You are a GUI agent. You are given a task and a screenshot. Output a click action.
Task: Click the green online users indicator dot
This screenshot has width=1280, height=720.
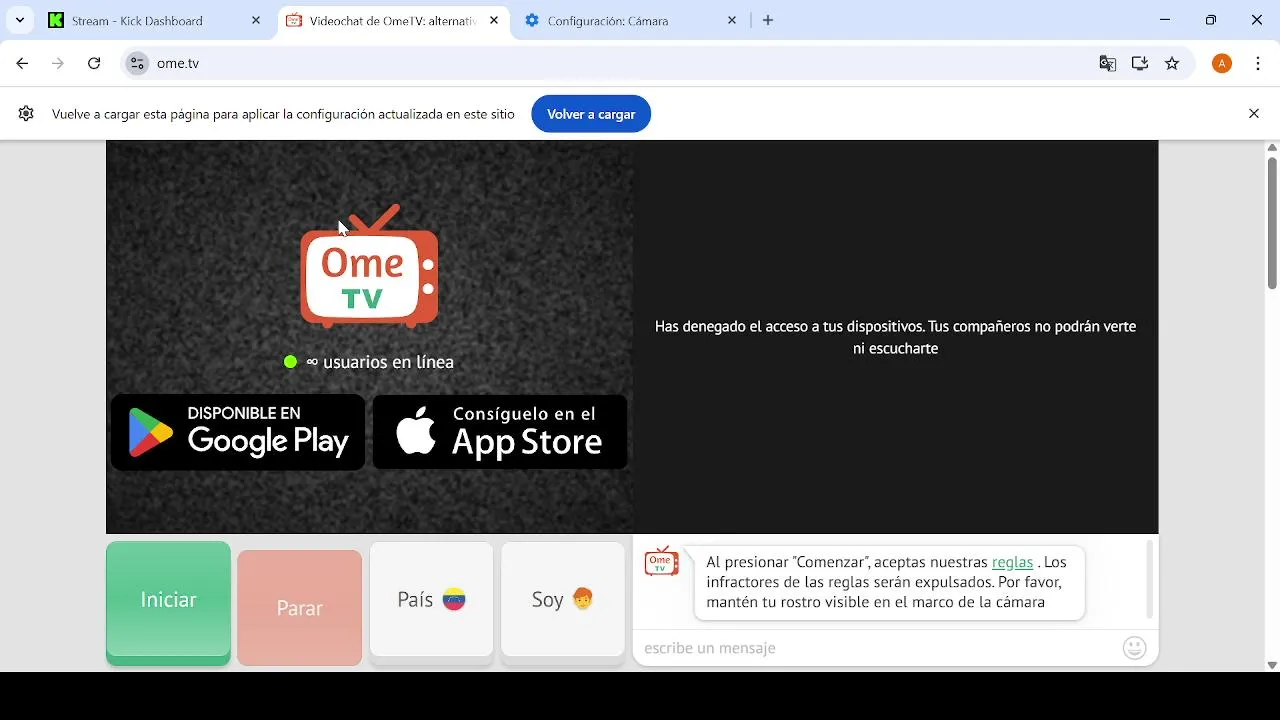[x=290, y=362]
